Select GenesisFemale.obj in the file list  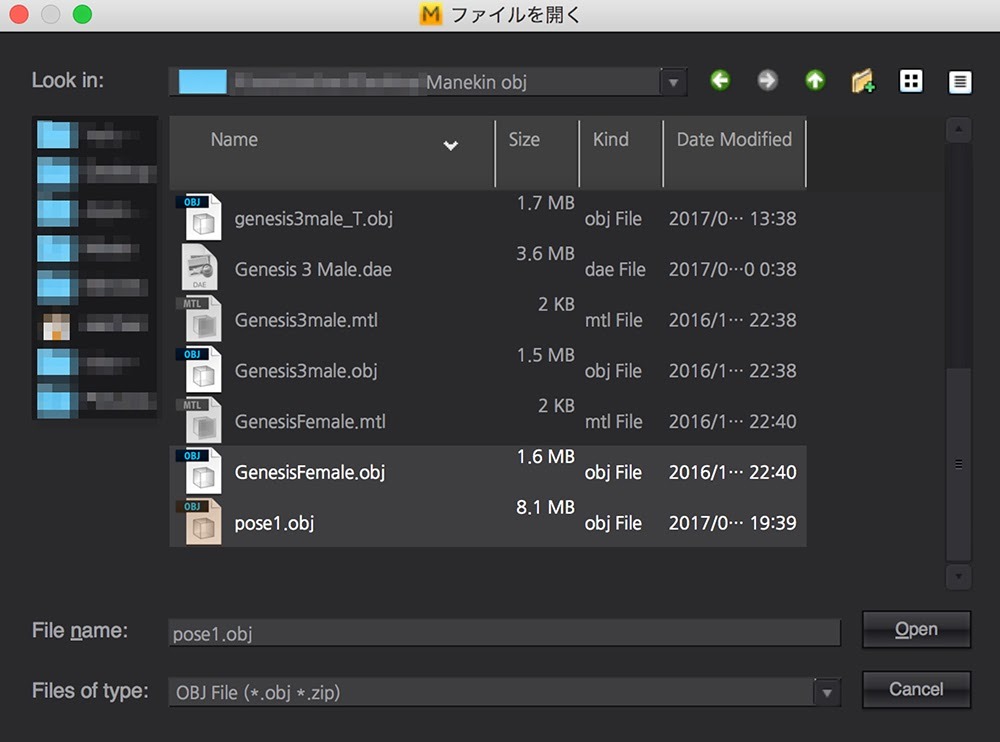click(310, 472)
